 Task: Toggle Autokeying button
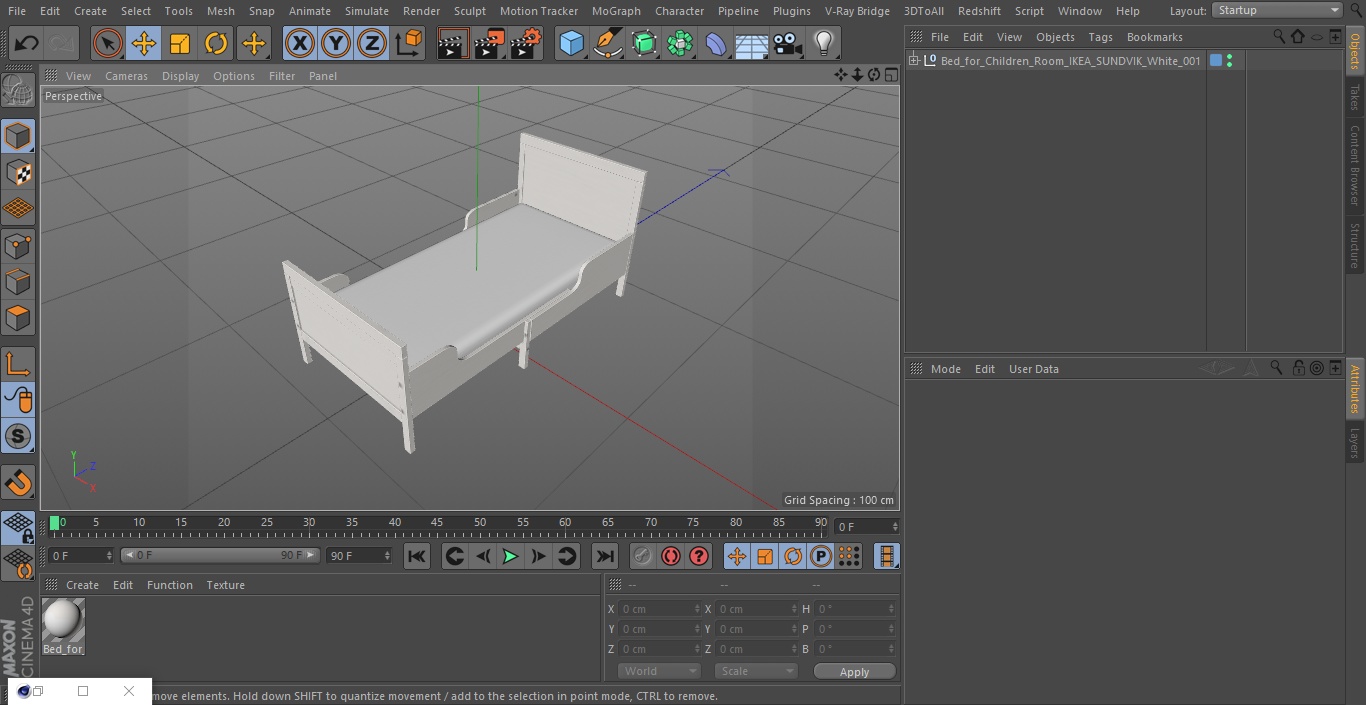click(671, 556)
